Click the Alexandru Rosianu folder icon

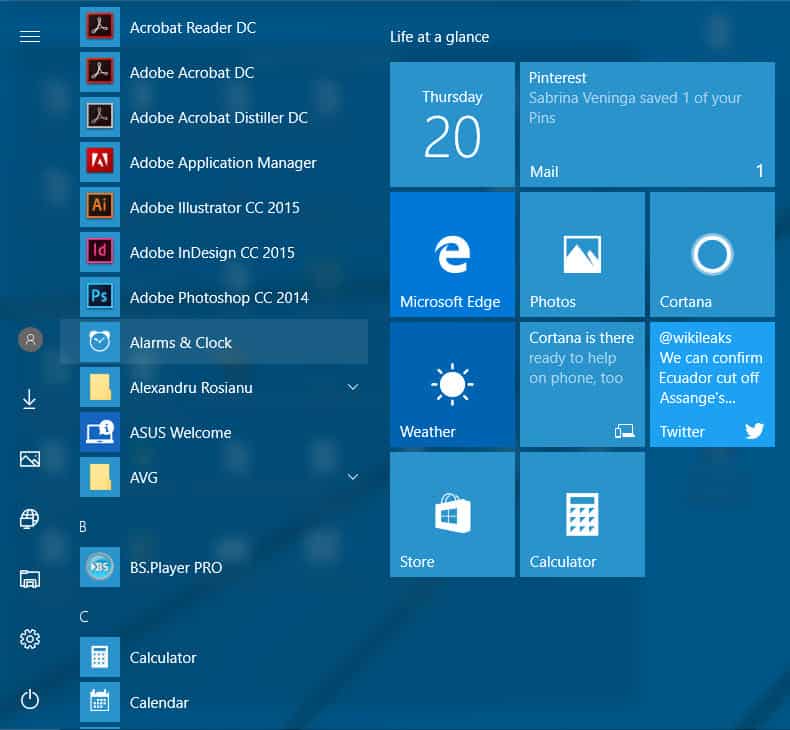click(x=100, y=387)
